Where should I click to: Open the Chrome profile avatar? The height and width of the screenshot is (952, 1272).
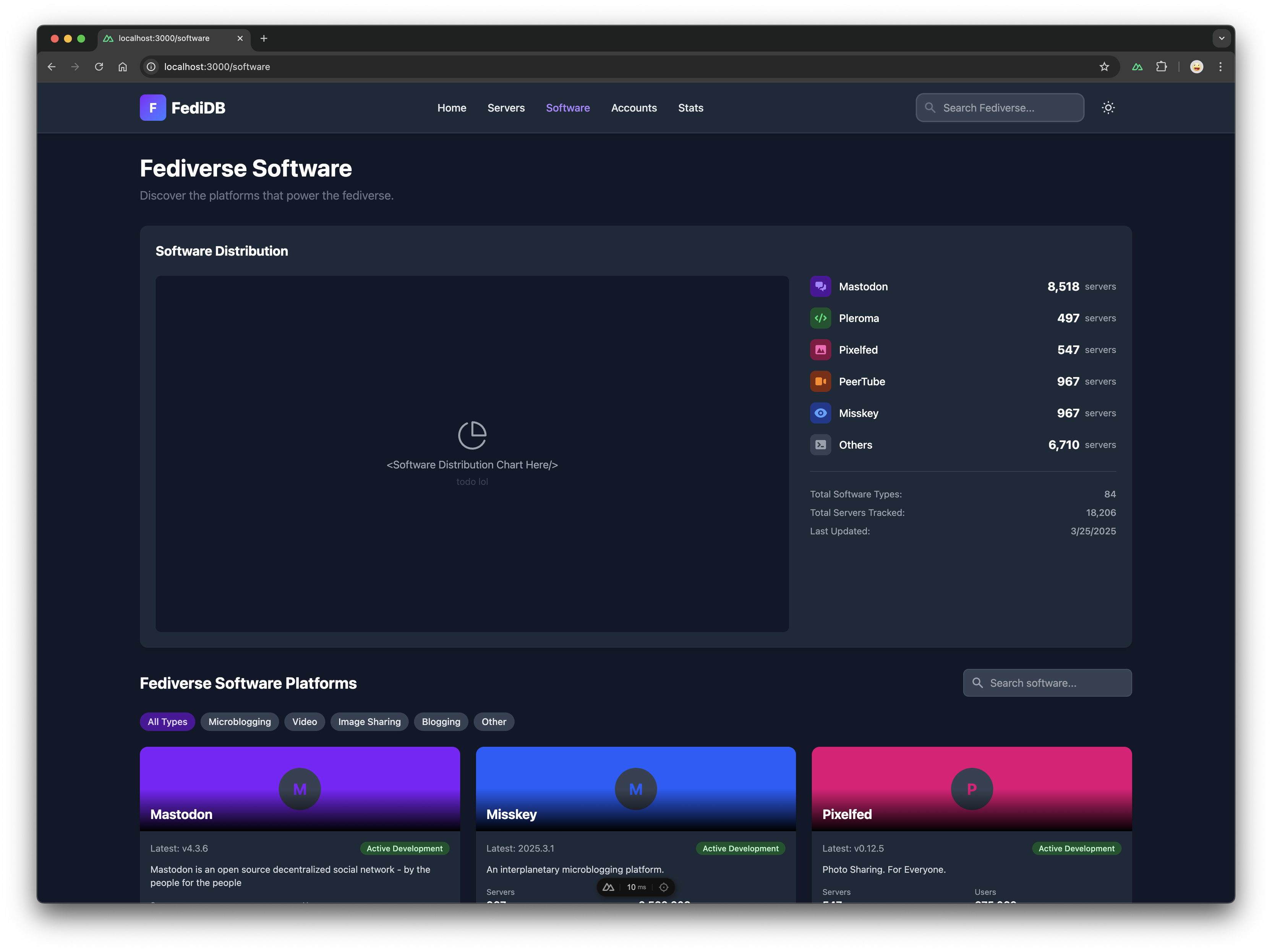tap(1197, 67)
